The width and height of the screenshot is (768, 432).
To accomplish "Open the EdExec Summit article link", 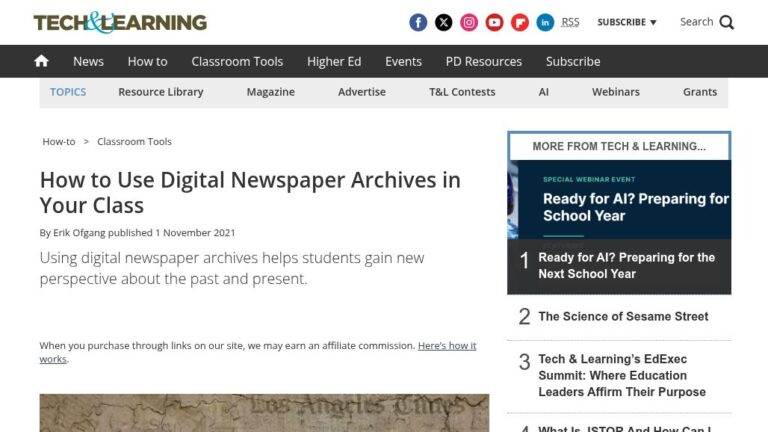I will (x=622, y=375).
